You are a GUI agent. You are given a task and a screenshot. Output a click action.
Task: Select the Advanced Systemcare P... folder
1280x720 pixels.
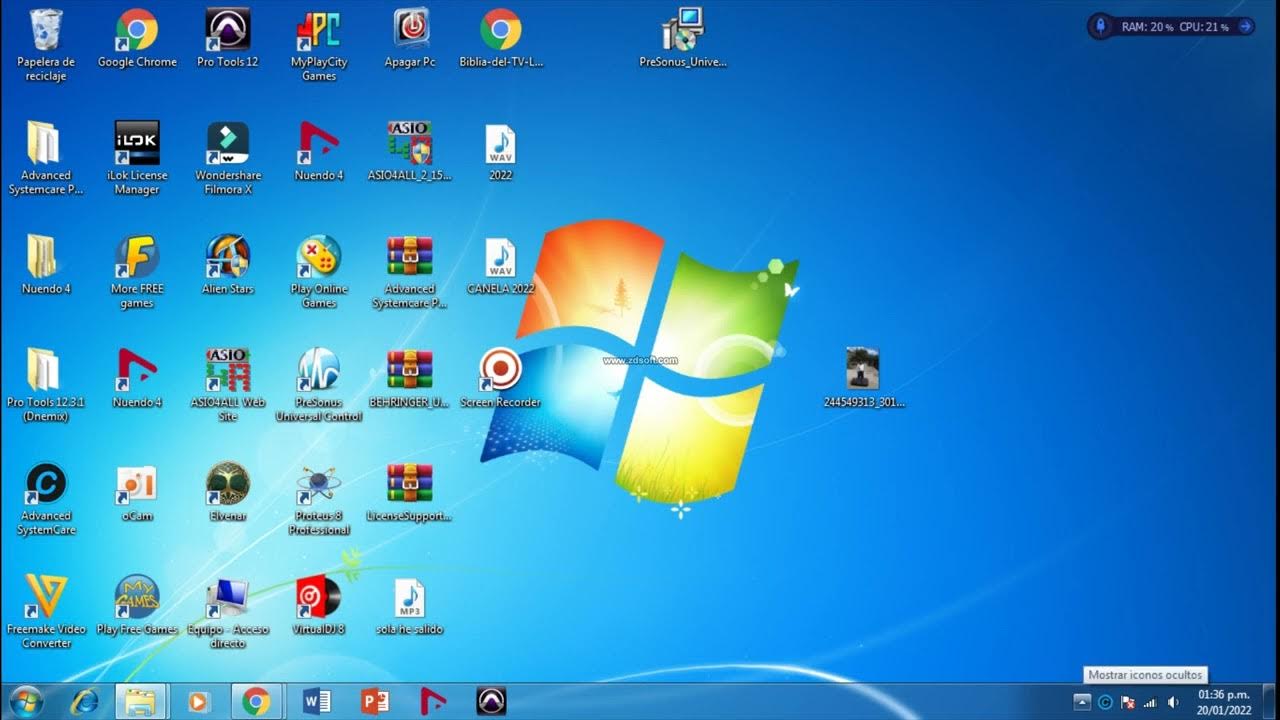coord(46,158)
